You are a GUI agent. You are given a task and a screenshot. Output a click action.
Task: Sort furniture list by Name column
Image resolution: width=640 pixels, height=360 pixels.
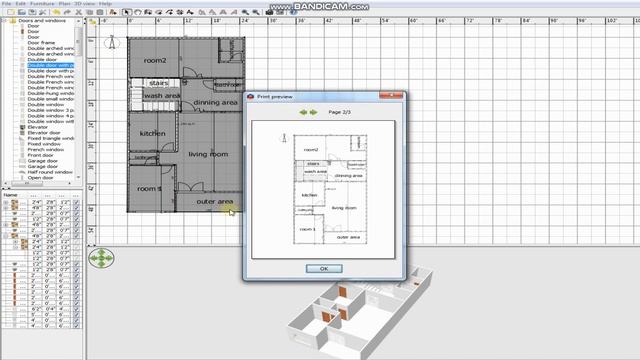point(11,195)
